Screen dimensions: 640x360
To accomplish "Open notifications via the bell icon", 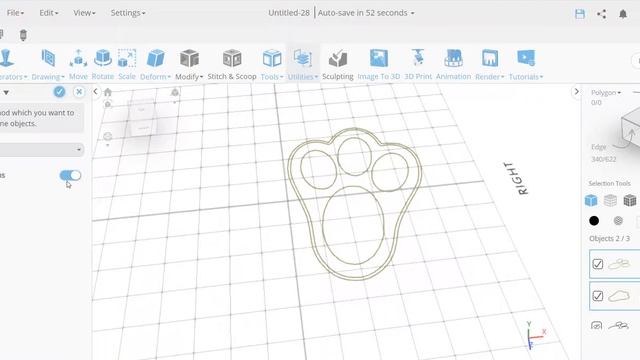I will click(623, 14).
